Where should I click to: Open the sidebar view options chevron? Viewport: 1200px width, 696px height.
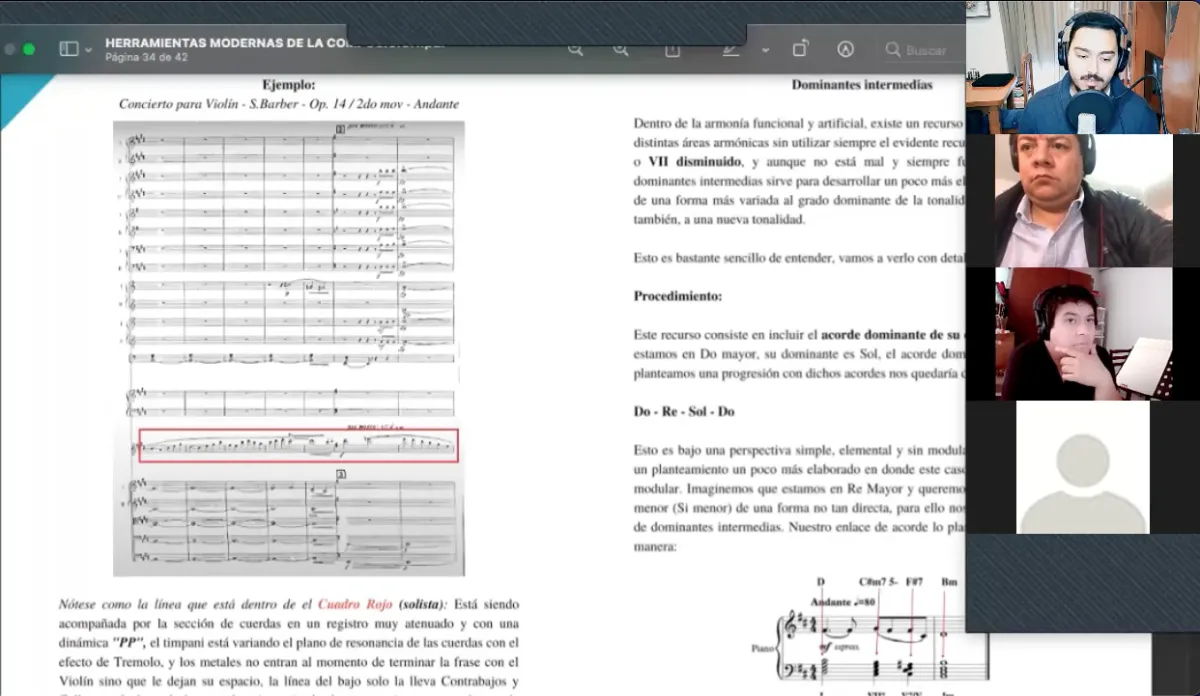click(89, 49)
